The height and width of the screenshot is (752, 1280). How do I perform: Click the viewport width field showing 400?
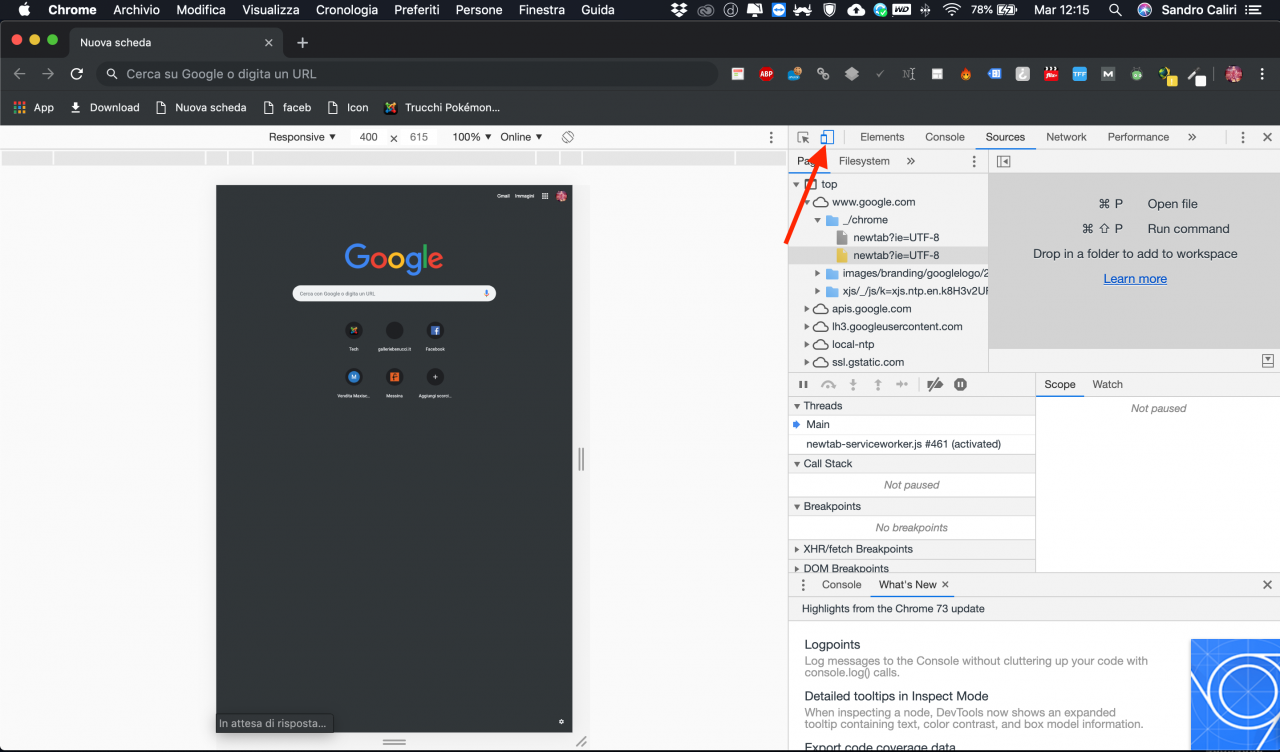[369, 137]
